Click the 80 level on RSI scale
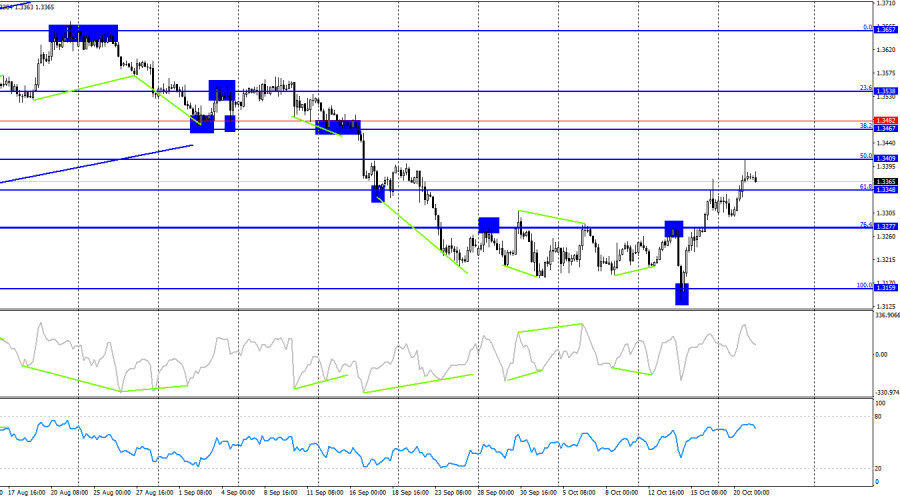 pyautogui.click(x=878, y=417)
